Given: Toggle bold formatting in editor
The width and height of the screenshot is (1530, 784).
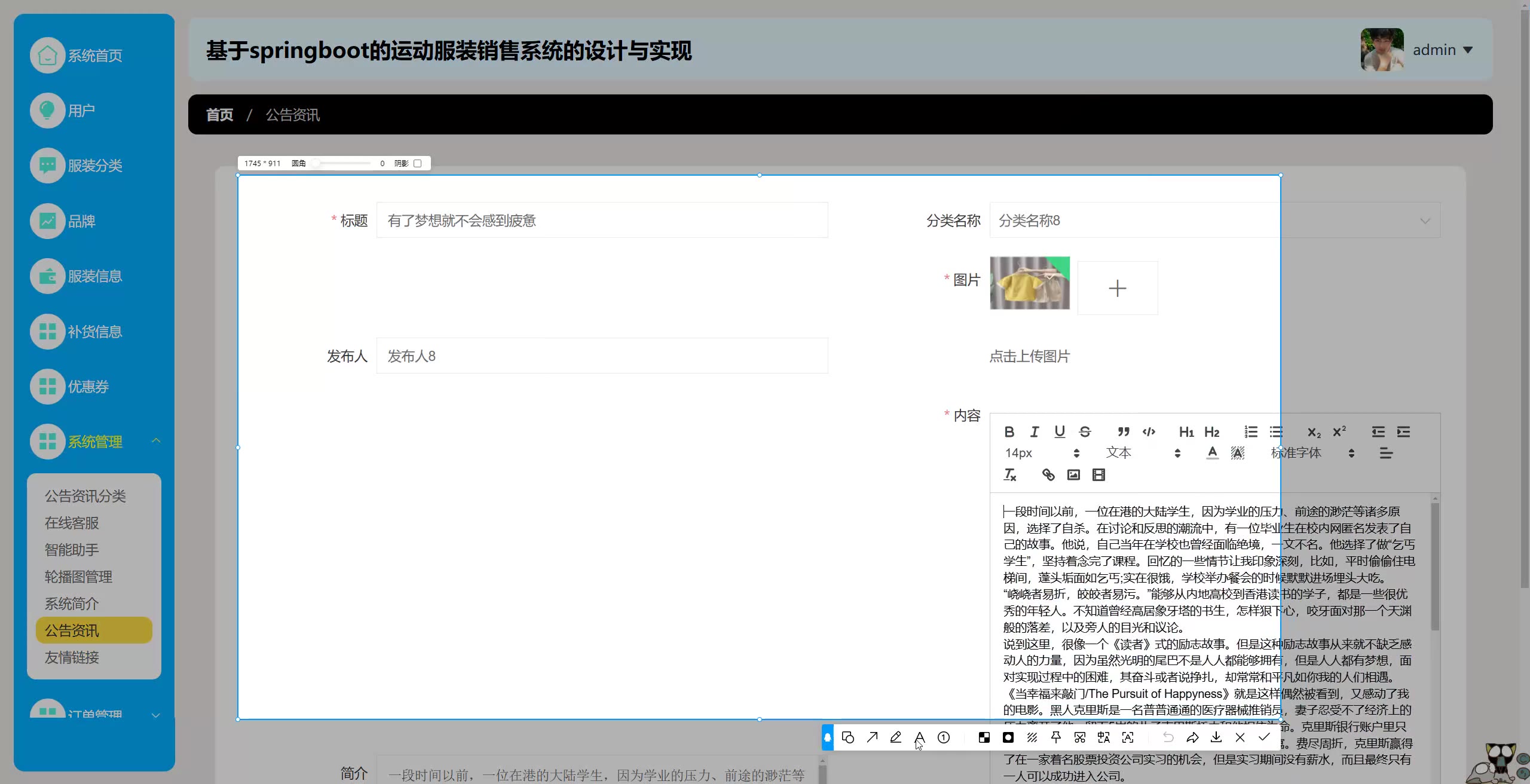Looking at the screenshot, I should [x=1009, y=431].
